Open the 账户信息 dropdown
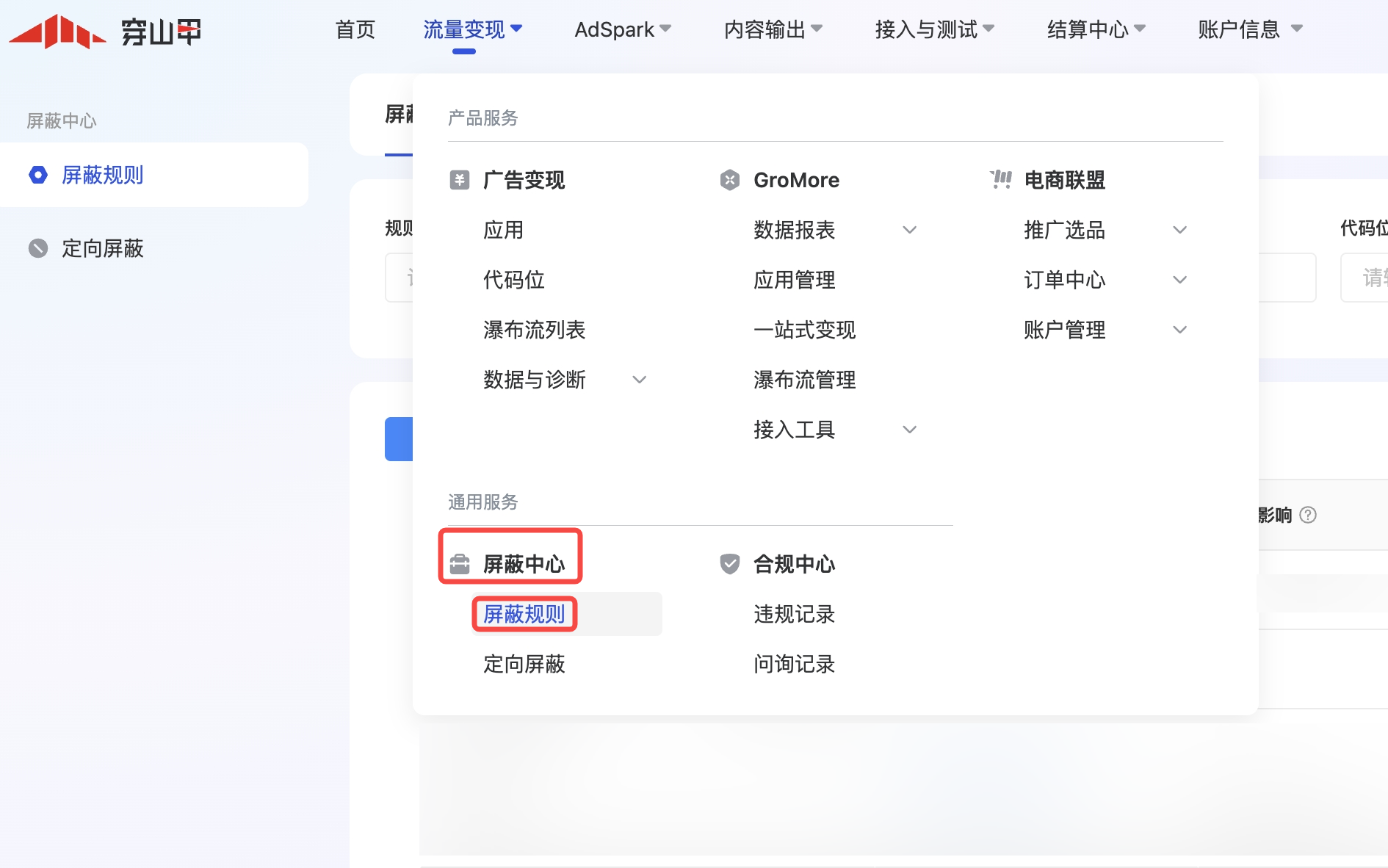 (1249, 29)
